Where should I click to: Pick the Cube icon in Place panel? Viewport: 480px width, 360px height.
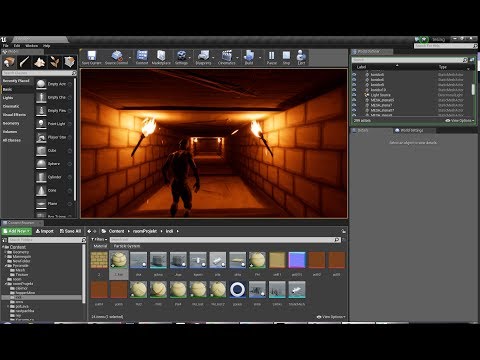[x=41, y=150]
